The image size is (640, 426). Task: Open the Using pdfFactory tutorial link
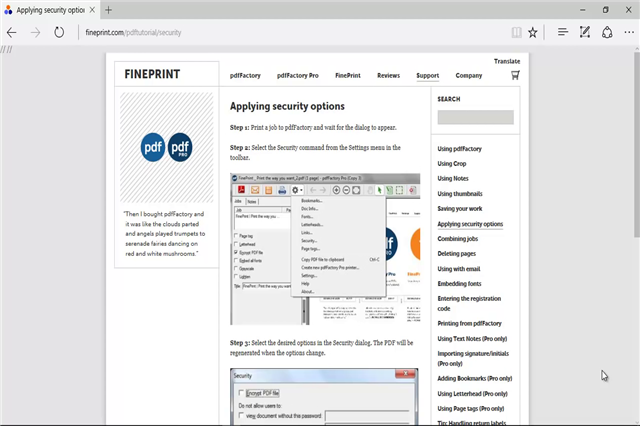point(460,149)
